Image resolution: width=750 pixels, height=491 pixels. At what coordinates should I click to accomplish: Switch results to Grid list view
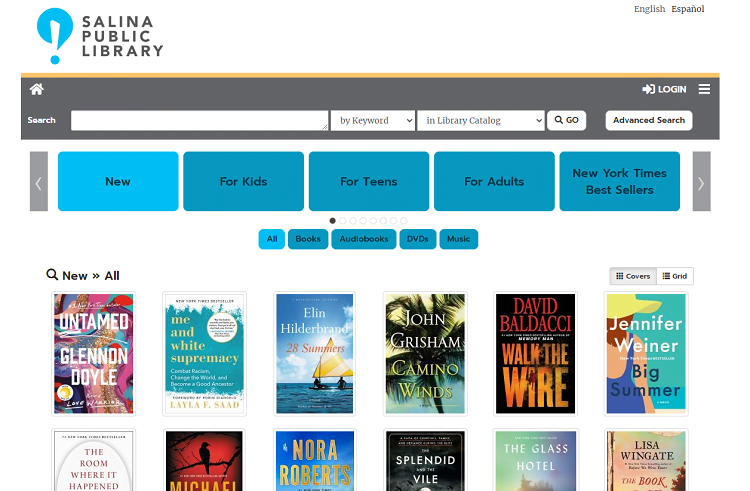click(675, 276)
